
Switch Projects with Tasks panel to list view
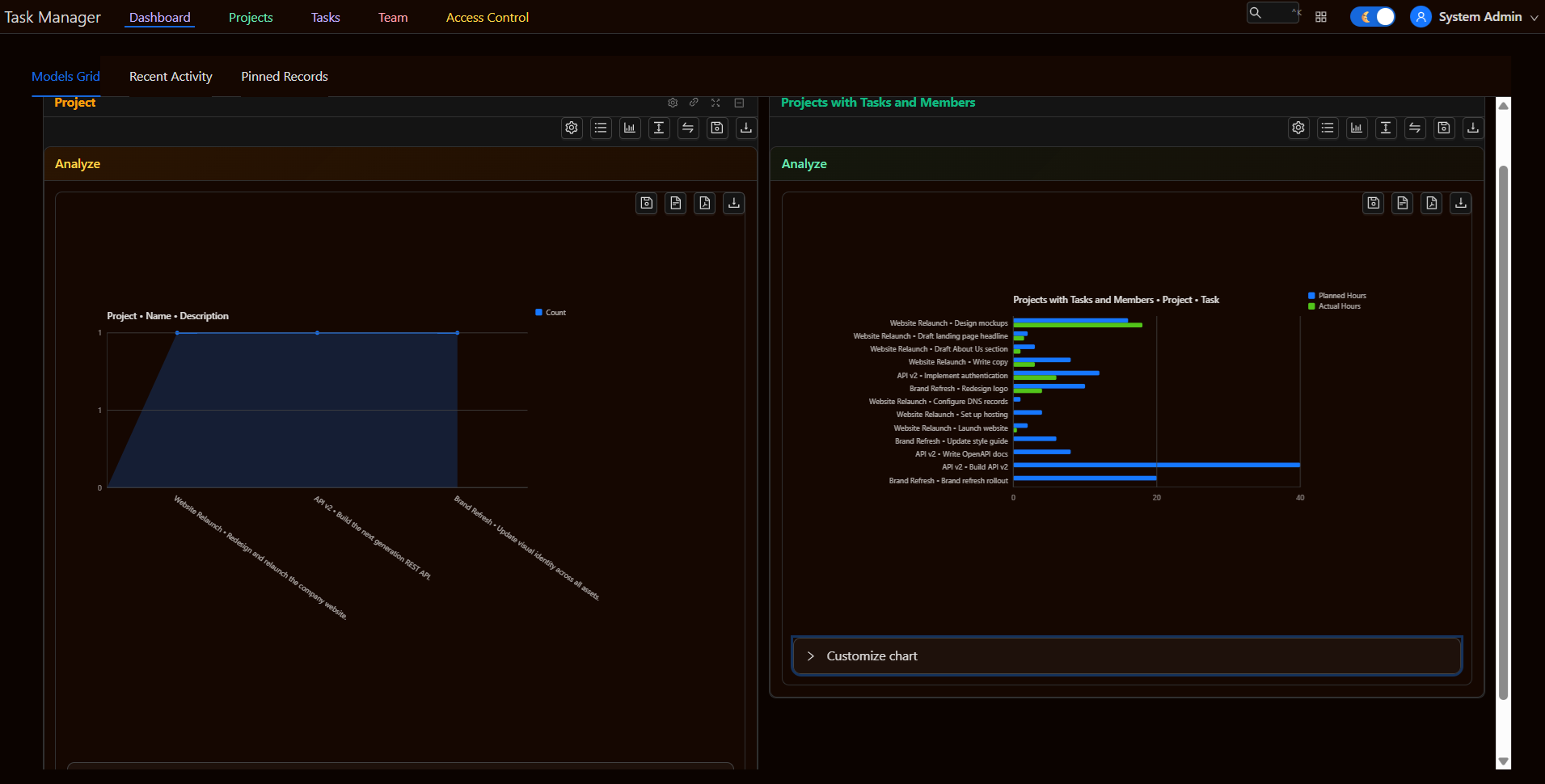pyautogui.click(x=1328, y=128)
